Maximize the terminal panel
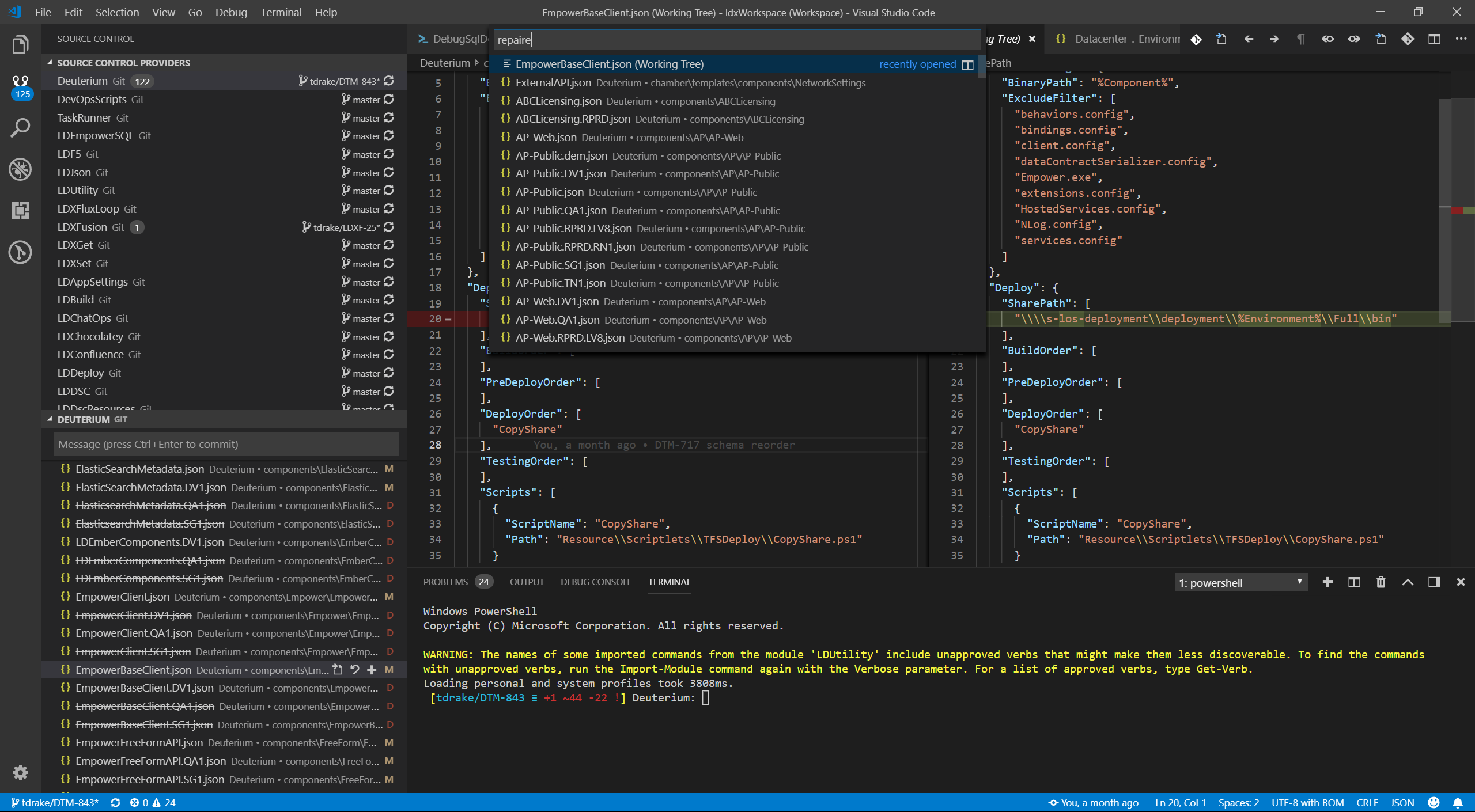This screenshot has width=1475, height=812. click(1408, 582)
